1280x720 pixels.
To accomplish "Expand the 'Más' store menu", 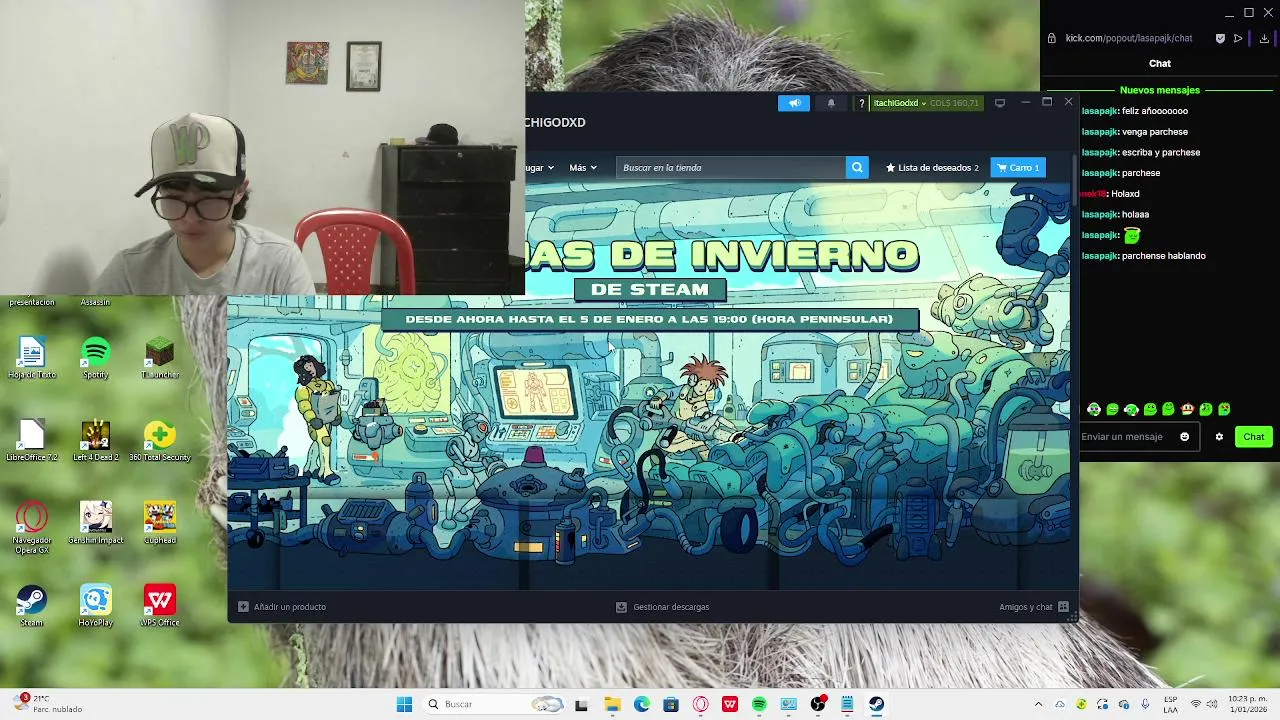I will click(583, 168).
